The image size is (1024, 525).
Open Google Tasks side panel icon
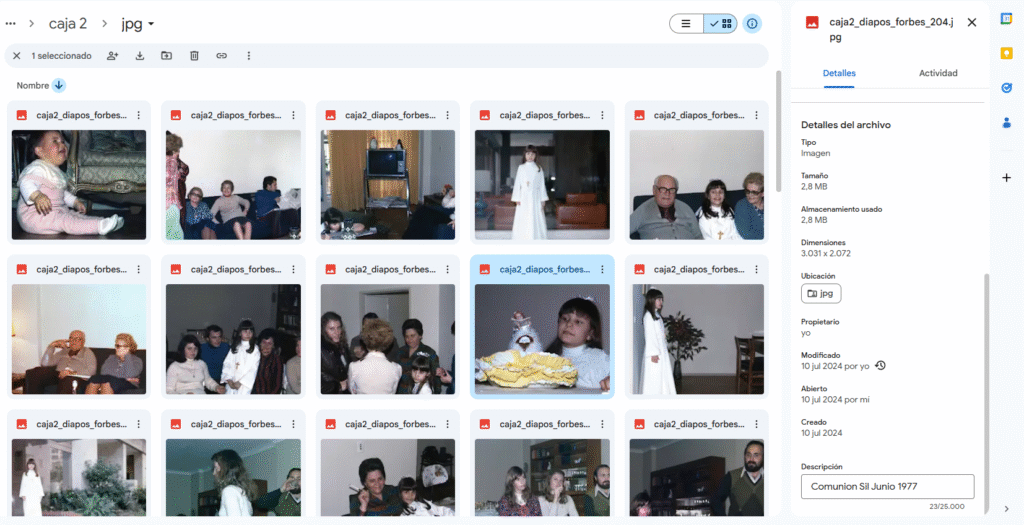[1006, 88]
